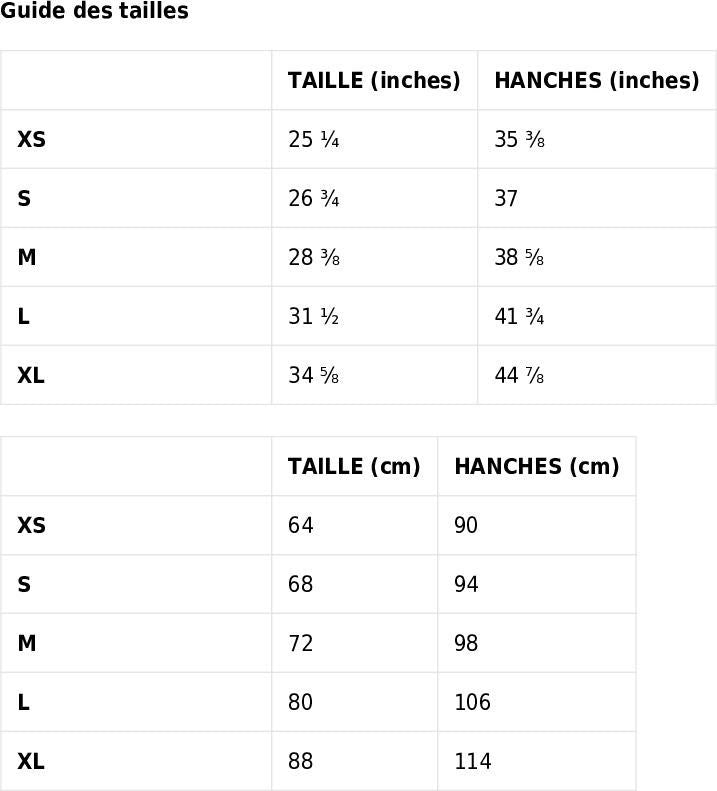The image size is (717, 791).
Task: Select the TAILLE (cm) column header
Action: pos(354,466)
